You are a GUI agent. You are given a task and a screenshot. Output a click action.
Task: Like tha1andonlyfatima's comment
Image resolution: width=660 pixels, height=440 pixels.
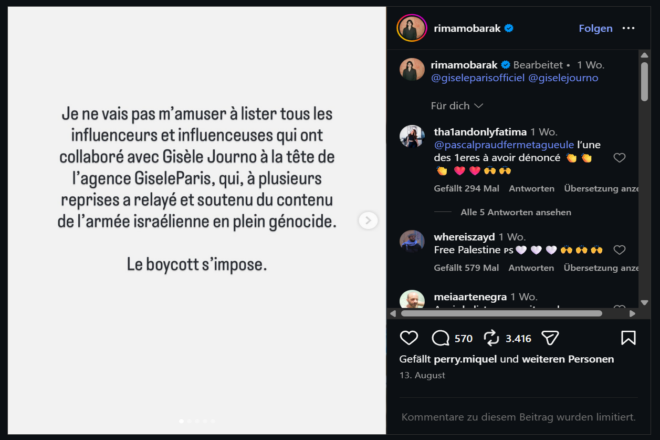click(x=619, y=158)
